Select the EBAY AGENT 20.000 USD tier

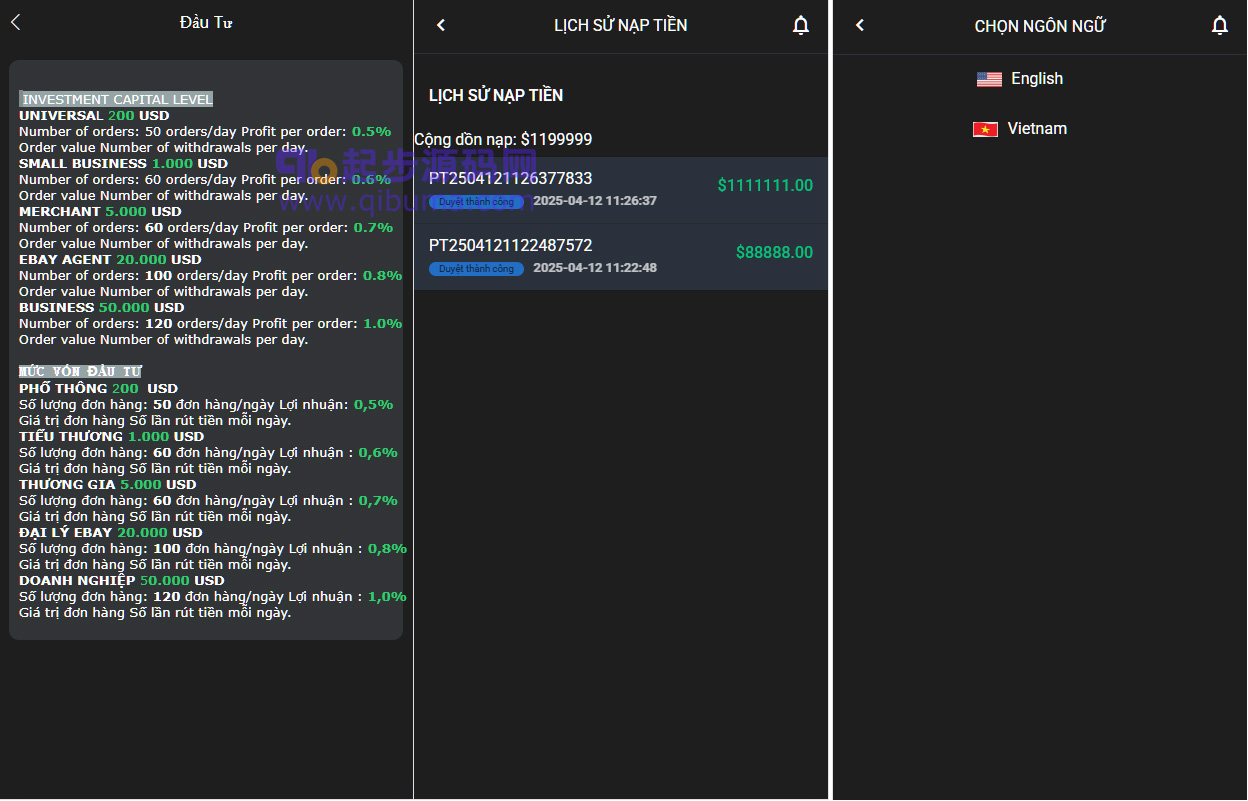click(110, 259)
